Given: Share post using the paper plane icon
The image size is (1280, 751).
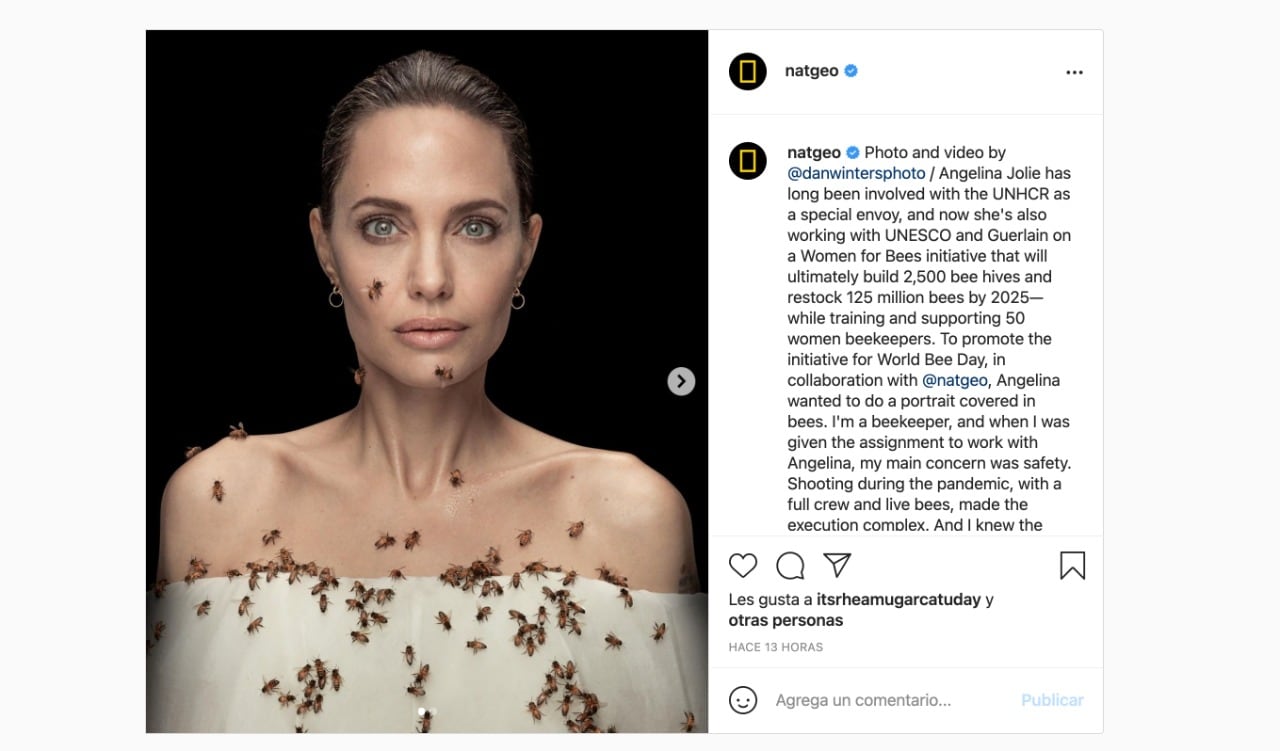Looking at the screenshot, I should 837,565.
